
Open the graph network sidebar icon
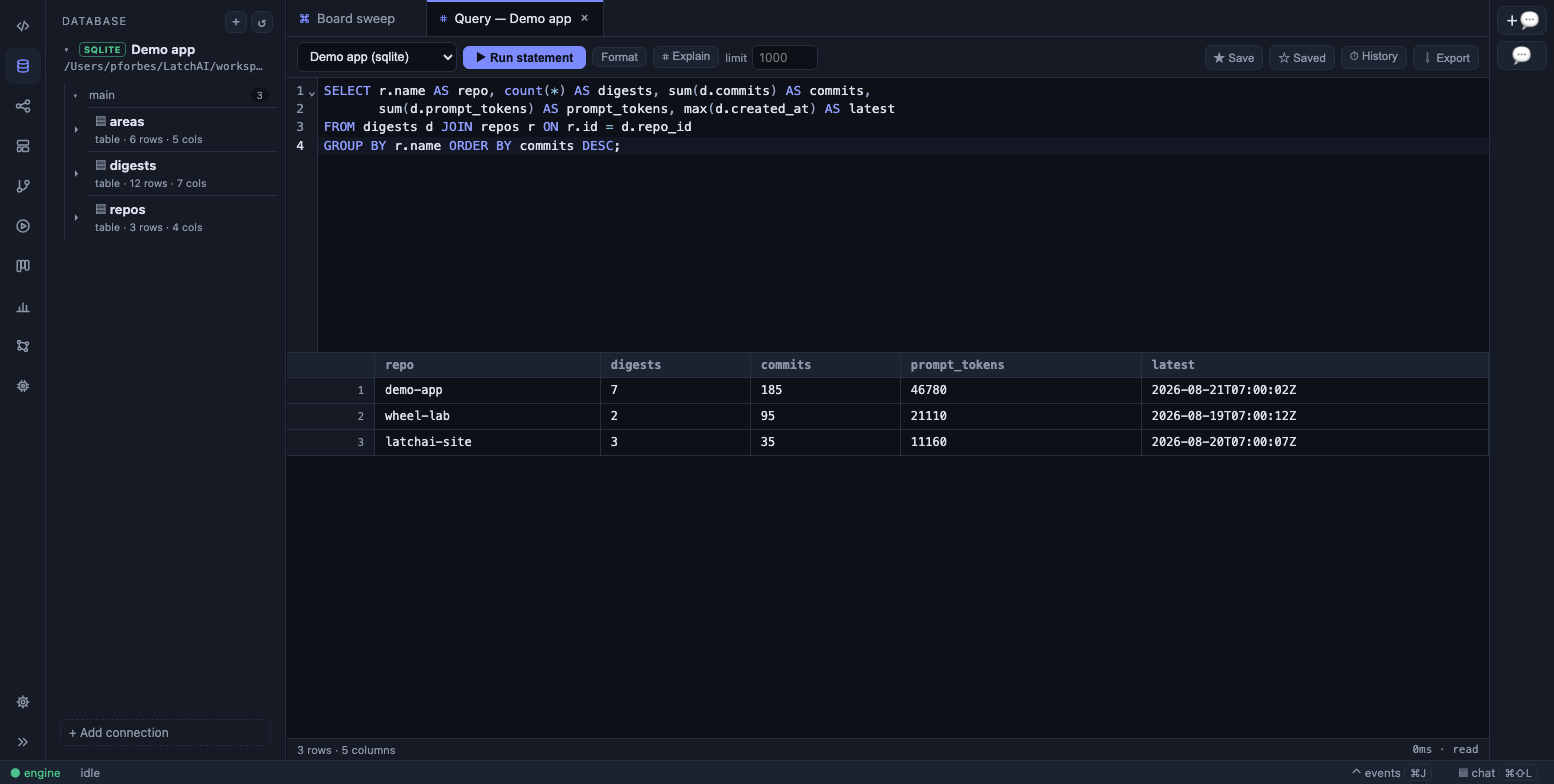click(x=23, y=346)
